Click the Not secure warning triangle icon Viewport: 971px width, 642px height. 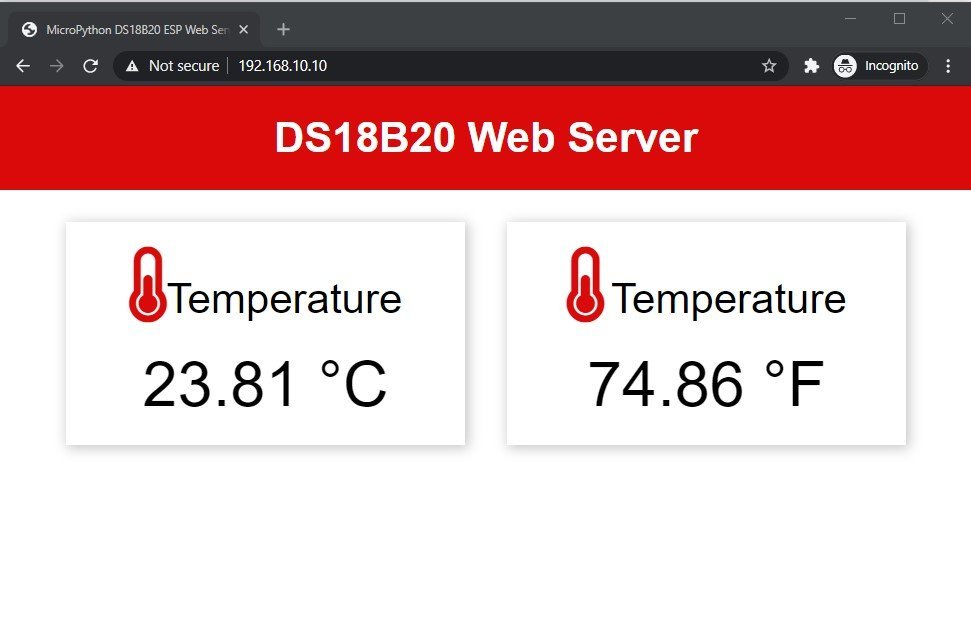point(132,66)
